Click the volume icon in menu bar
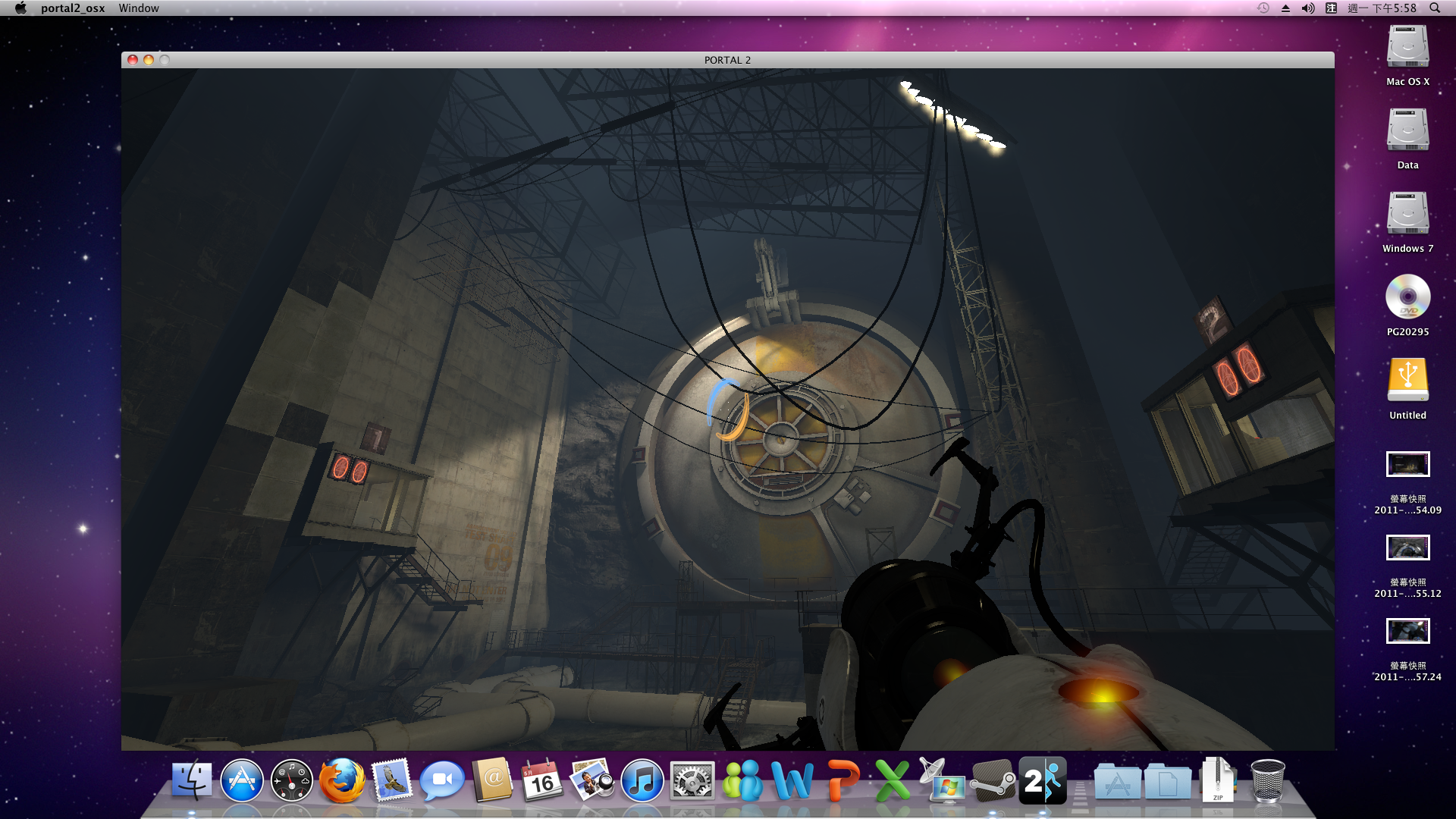Image resolution: width=1456 pixels, height=819 pixels. coord(1307,8)
